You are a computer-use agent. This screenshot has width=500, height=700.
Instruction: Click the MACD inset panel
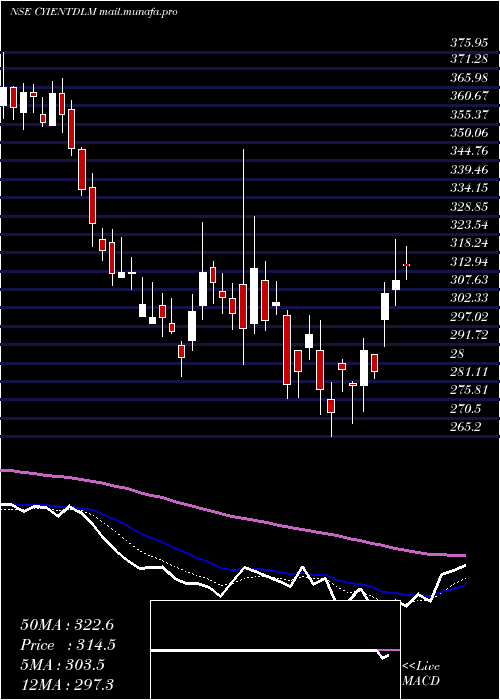point(275,650)
